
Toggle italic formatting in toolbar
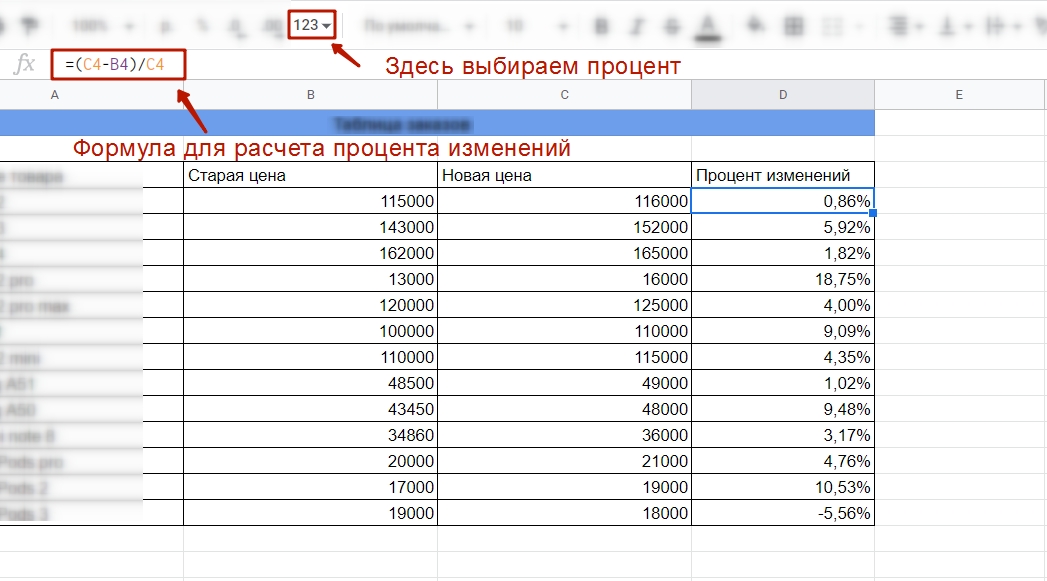(x=637, y=26)
